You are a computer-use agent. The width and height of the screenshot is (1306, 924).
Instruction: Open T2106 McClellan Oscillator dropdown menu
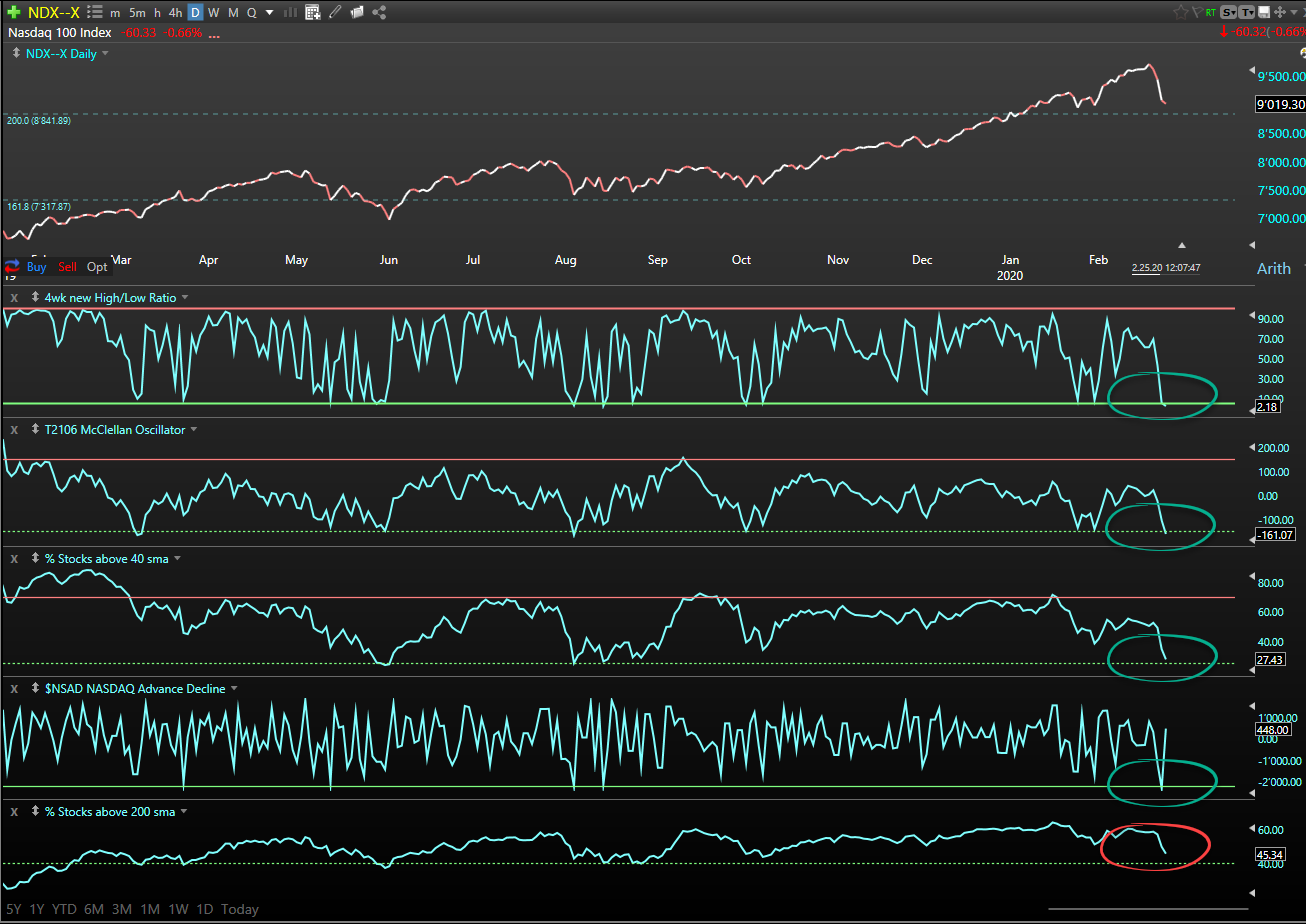tap(194, 430)
